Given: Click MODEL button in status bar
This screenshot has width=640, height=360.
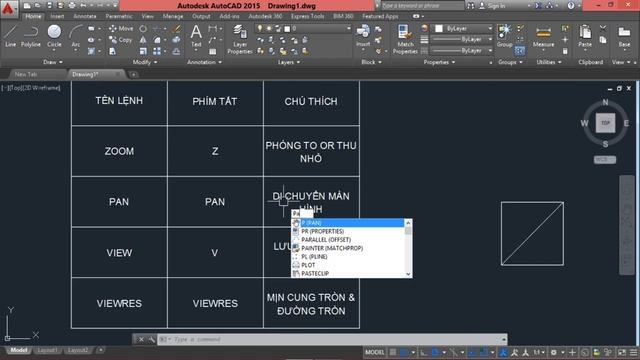Looking at the screenshot, I should [374, 352].
